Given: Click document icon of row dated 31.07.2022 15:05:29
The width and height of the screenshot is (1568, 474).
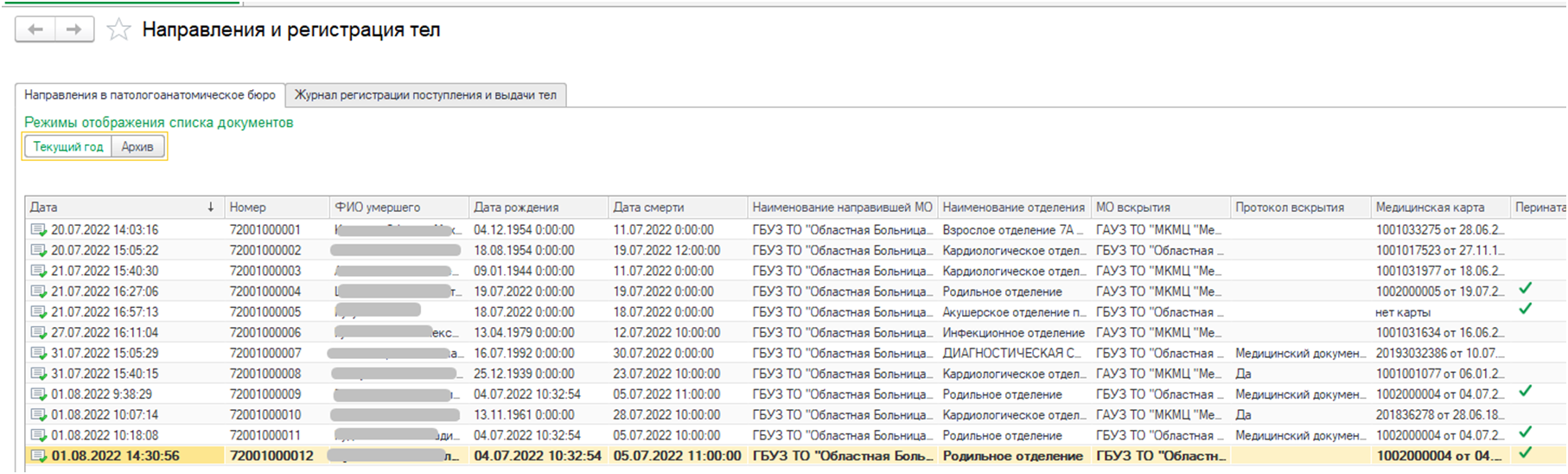Looking at the screenshot, I should pyautogui.click(x=39, y=353).
